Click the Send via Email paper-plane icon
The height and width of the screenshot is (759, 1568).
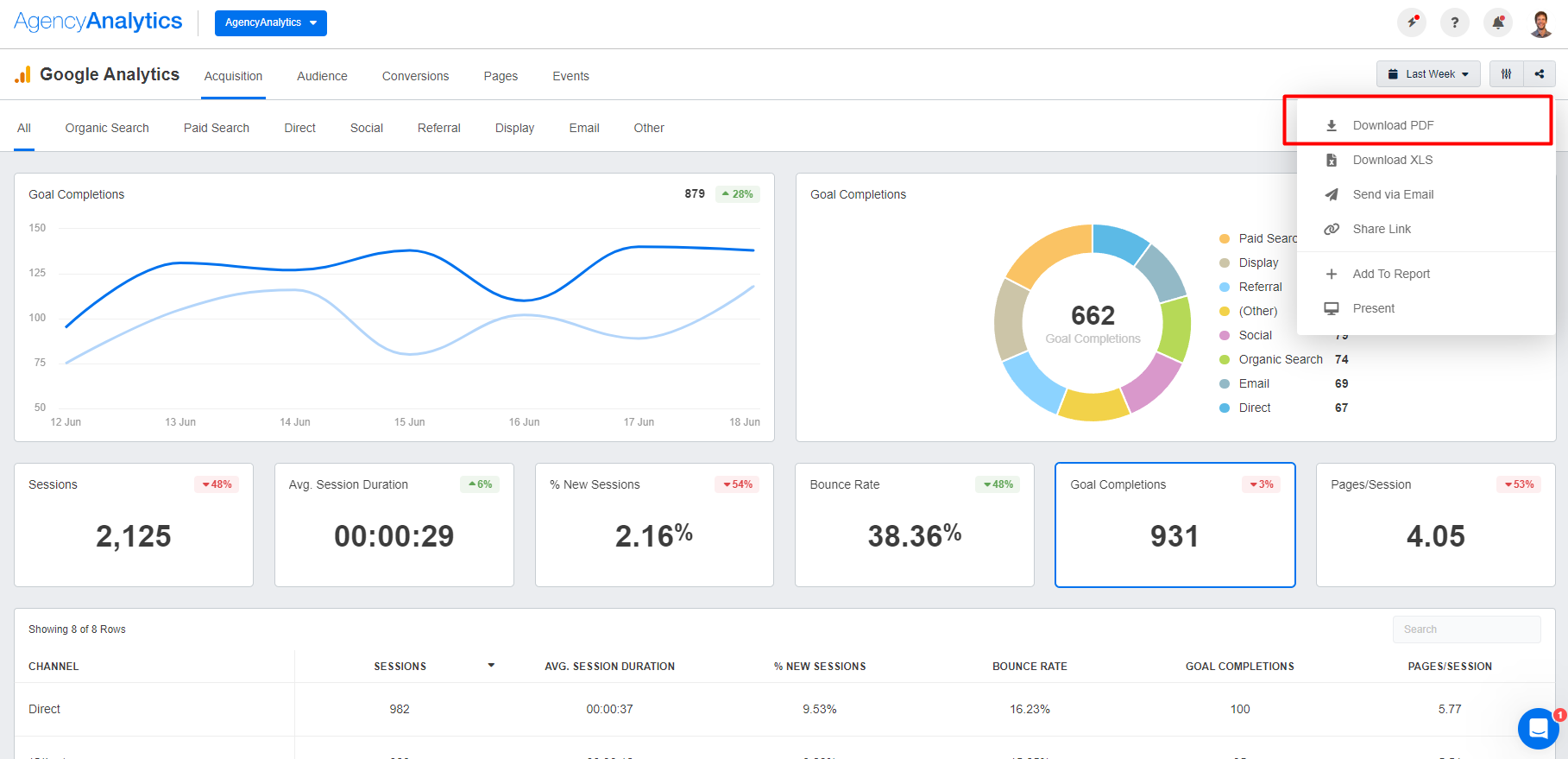[x=1332, y=194]
